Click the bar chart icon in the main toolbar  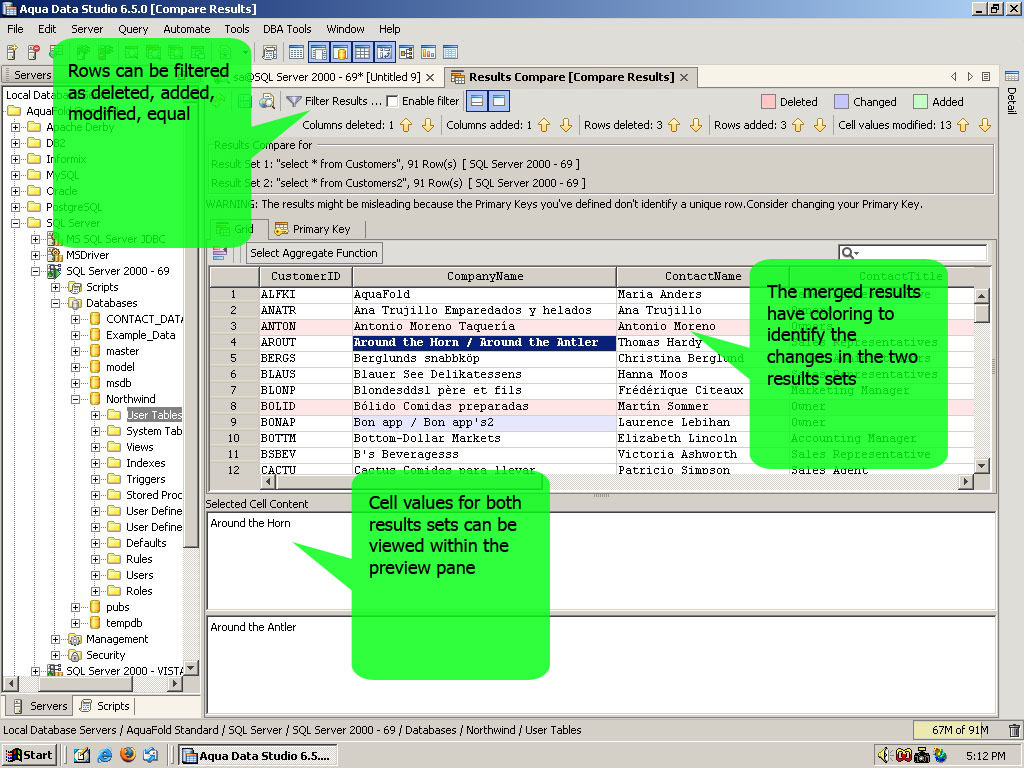pyautogui.click(x=428, y=52)
